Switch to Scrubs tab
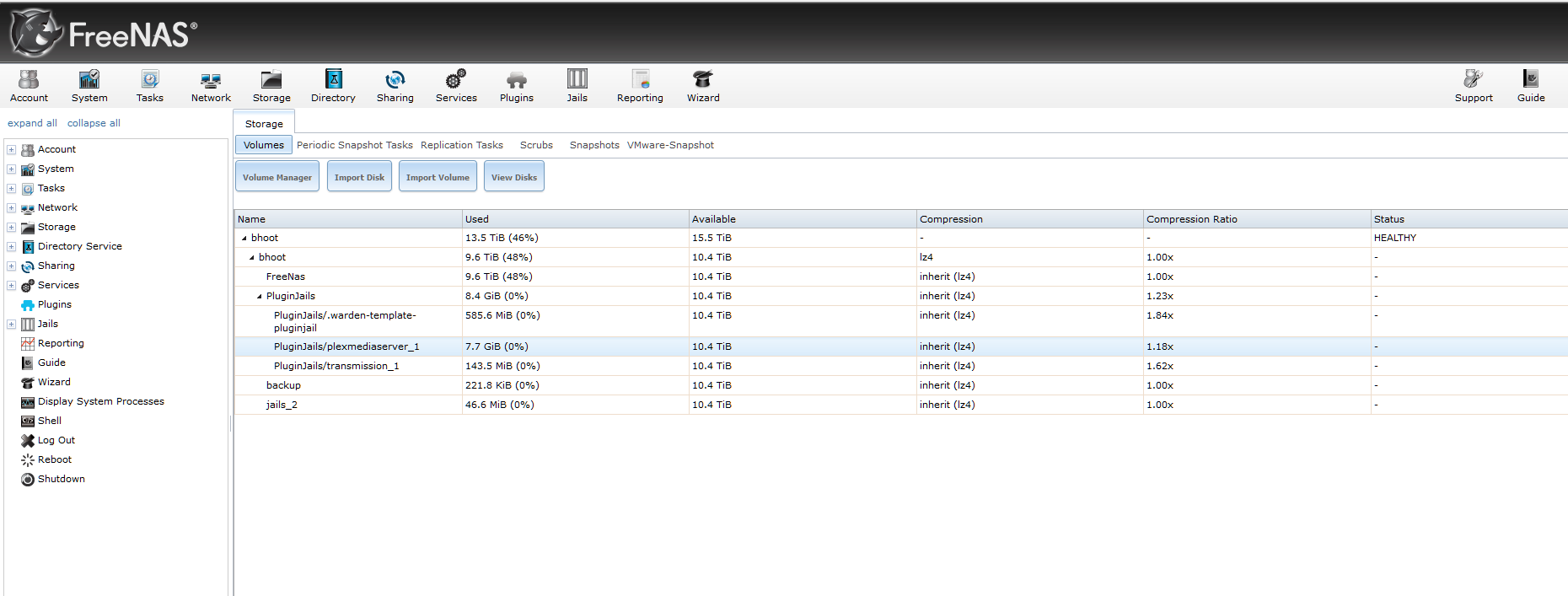The height and width of the screenshot is (596, 1568). (536, 145)
